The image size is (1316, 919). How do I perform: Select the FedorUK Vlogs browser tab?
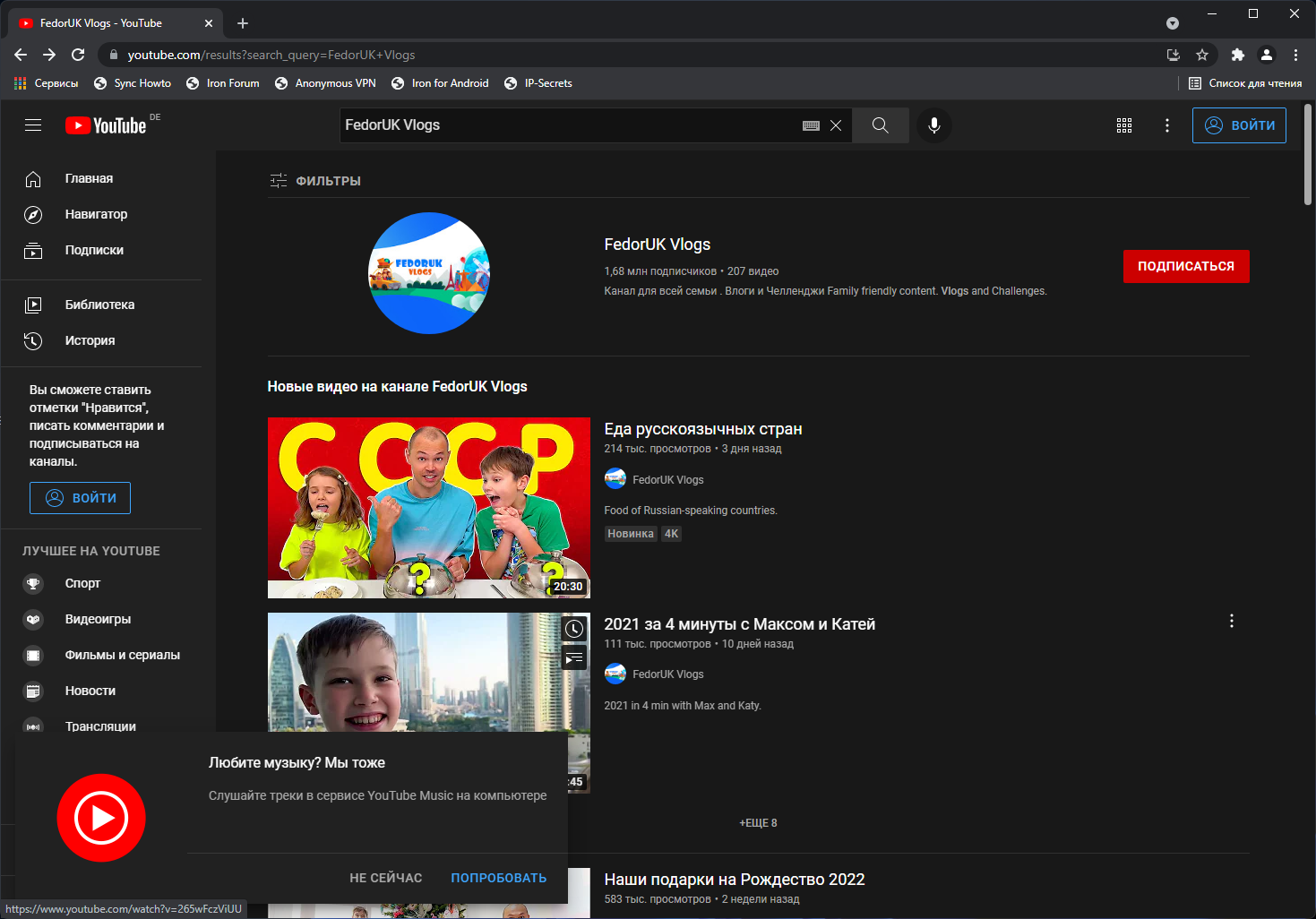click(115, 23)
